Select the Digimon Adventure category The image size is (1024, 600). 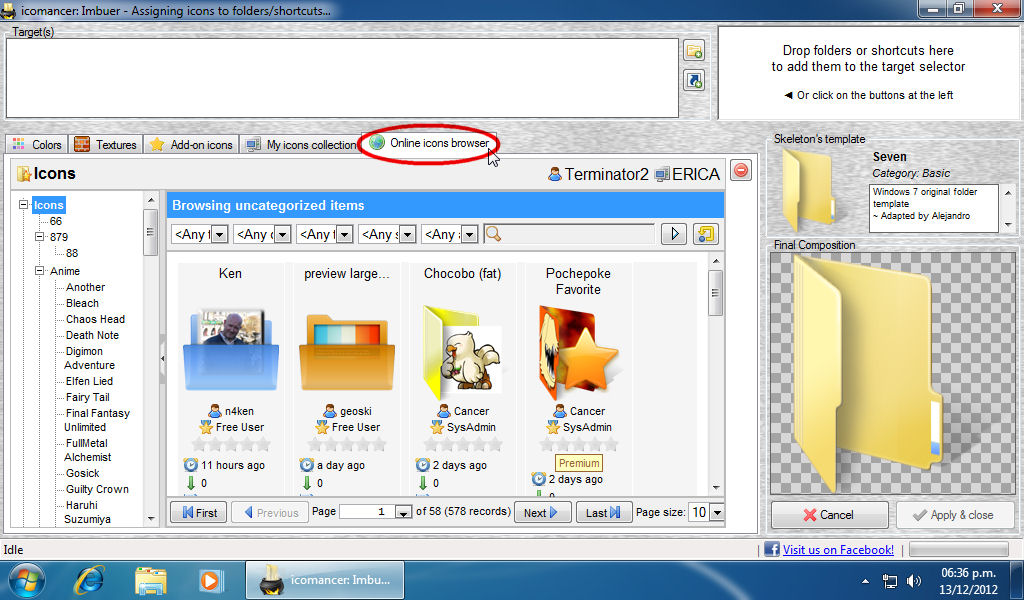click(89, 358)
